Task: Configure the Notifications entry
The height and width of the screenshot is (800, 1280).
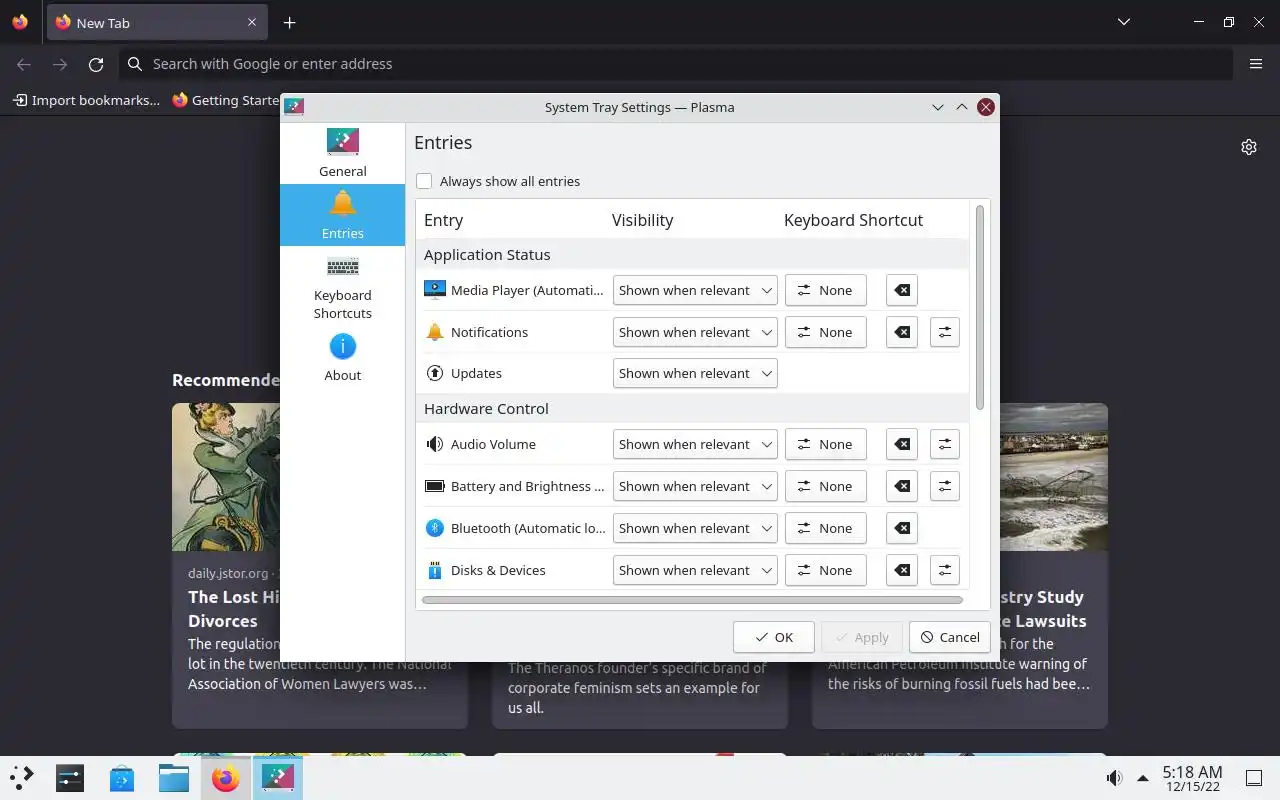Action: coord(945,332)
